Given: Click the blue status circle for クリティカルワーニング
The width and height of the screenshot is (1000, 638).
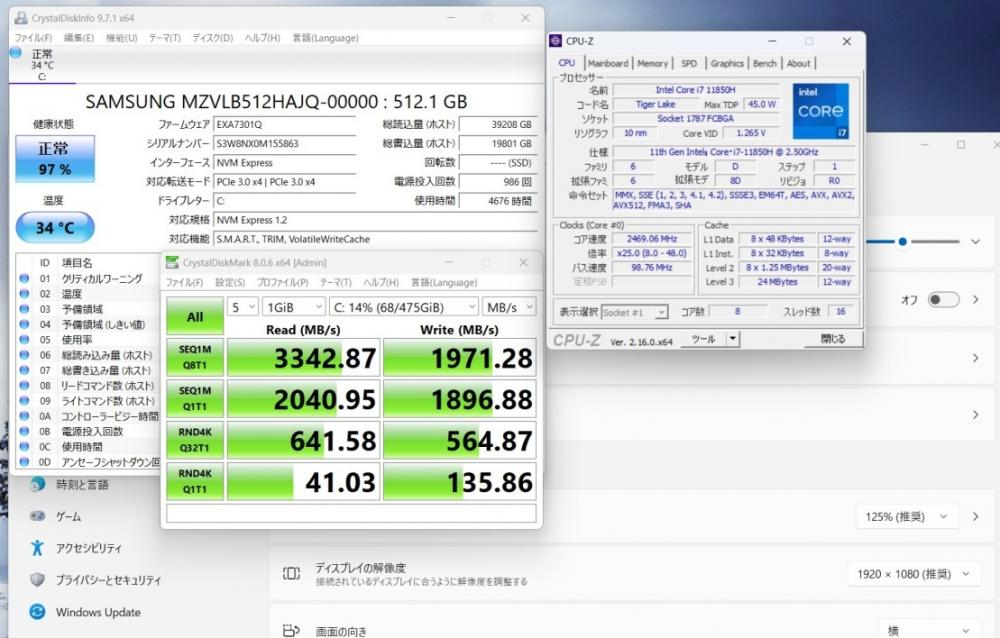Looking at the screenshot, I should 25,277.
